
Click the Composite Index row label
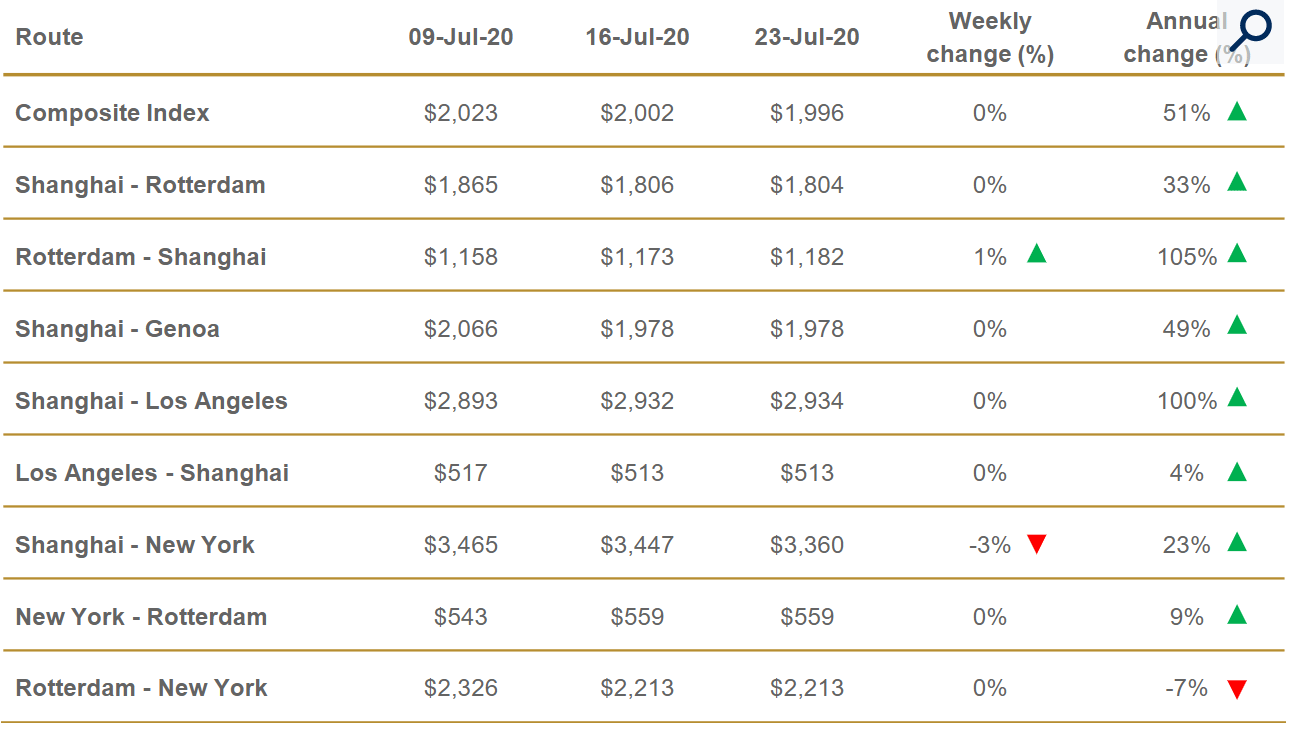[112, 113]
